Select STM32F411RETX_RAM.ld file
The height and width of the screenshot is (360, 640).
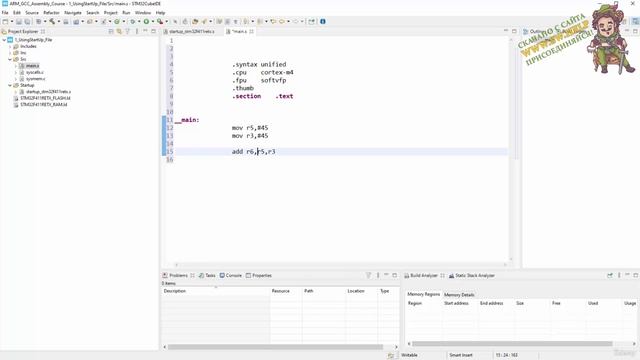pos(43,105)
